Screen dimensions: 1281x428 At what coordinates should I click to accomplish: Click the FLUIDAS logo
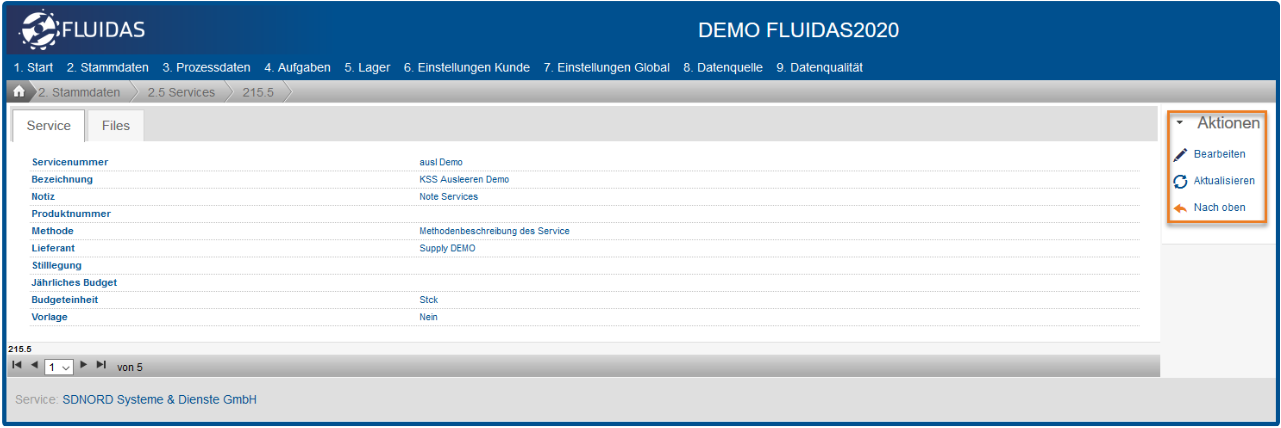[82, 31]
